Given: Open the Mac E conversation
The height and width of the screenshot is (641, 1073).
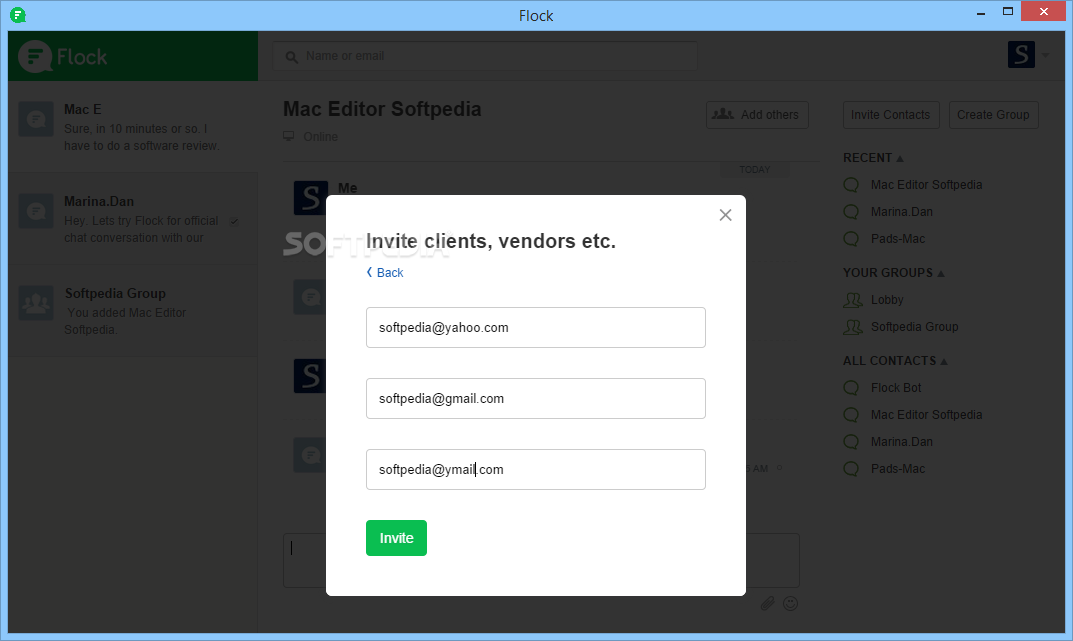Looking at the screenshot, I should [x=133, y=127].
